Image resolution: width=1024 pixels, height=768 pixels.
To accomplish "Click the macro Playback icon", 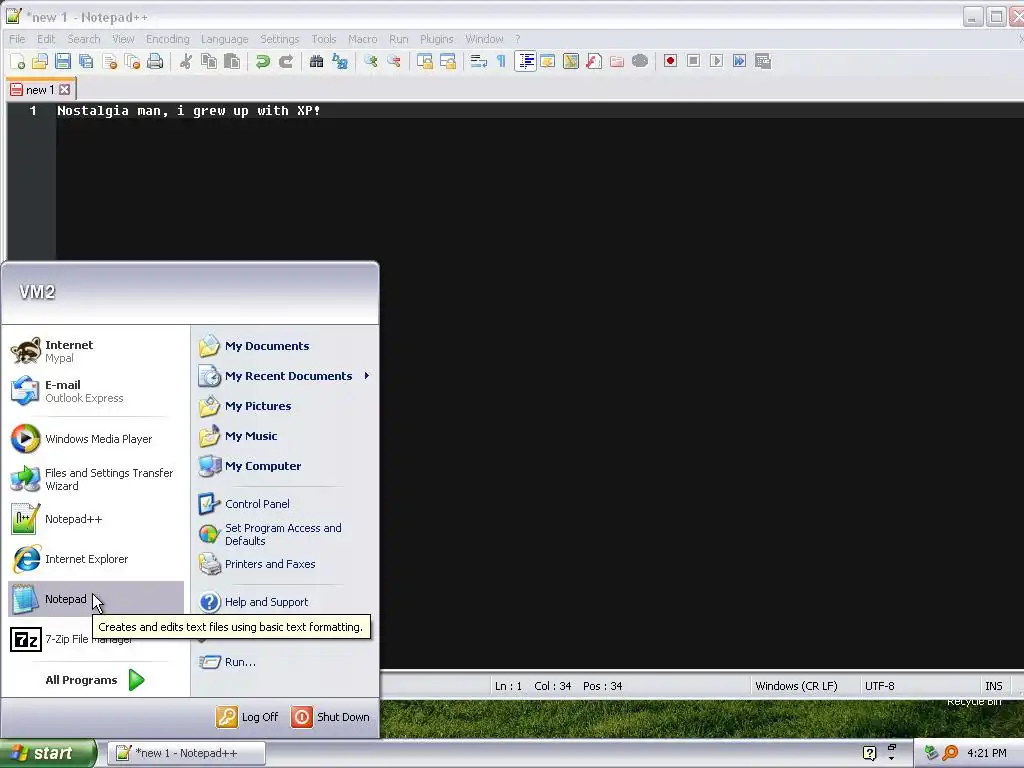I will (x=716, y=61).
